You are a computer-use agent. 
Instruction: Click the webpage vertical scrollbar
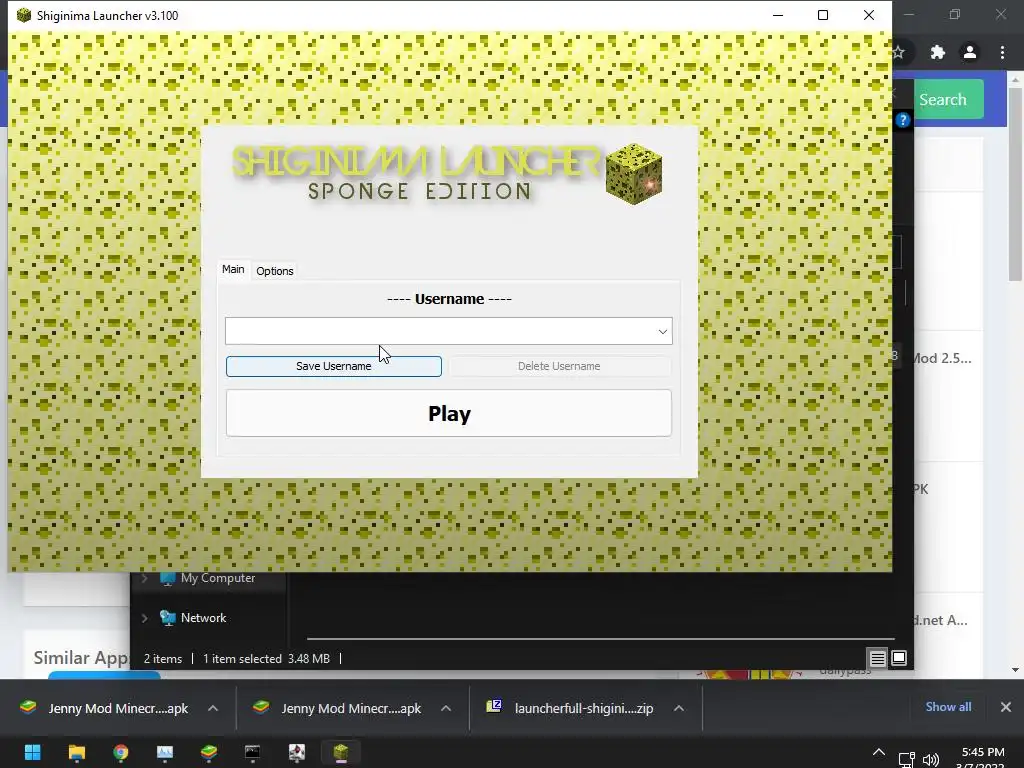click(1015, 184)
